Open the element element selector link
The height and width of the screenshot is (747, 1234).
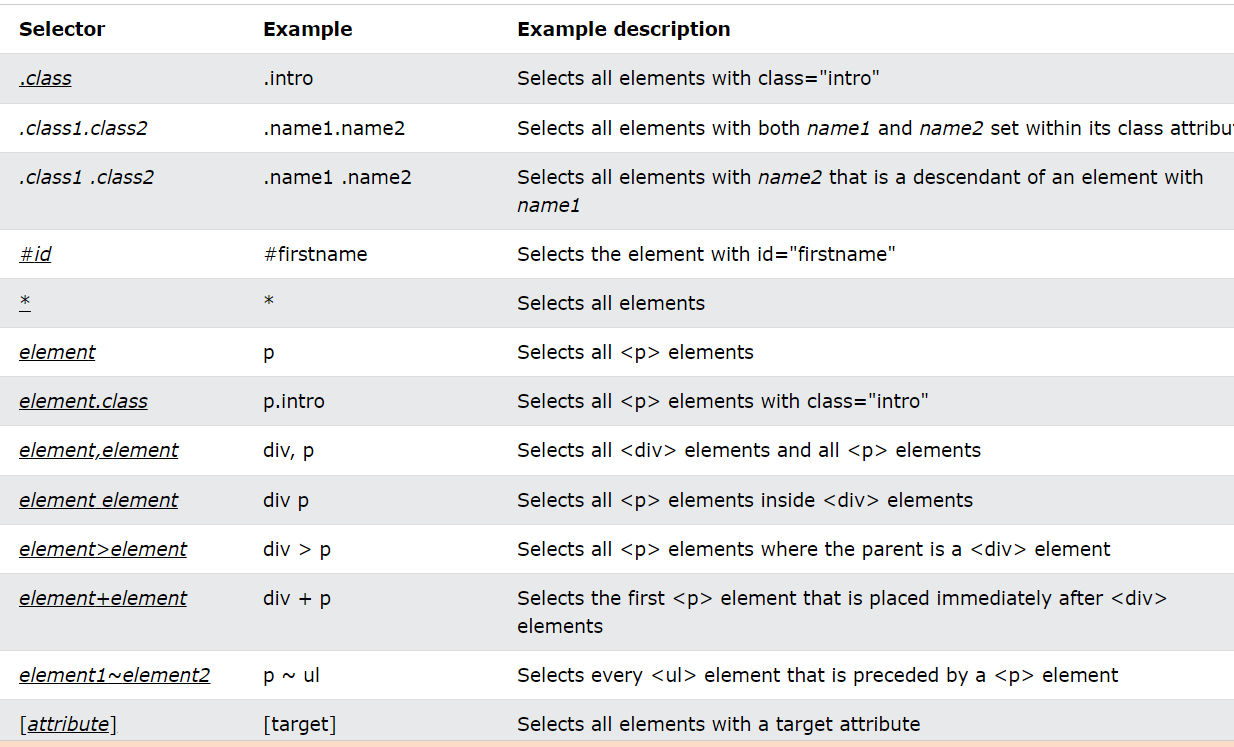click(98, 500)
